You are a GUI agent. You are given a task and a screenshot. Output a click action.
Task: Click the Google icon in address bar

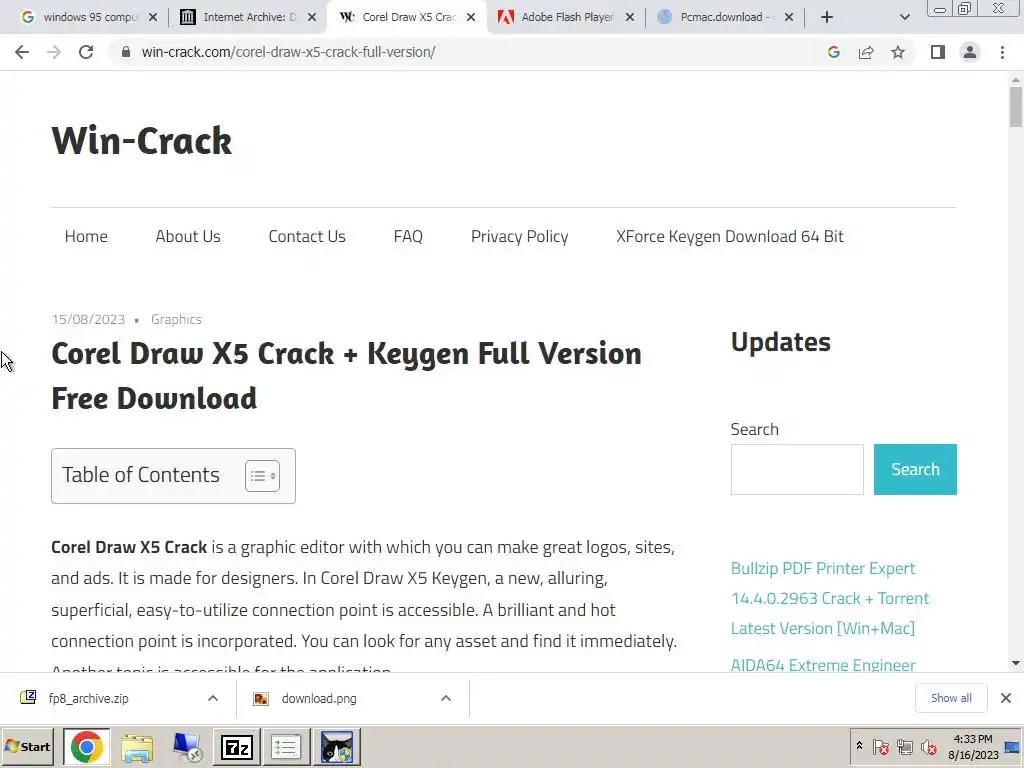pyautogui.click(x=834, y=52)
